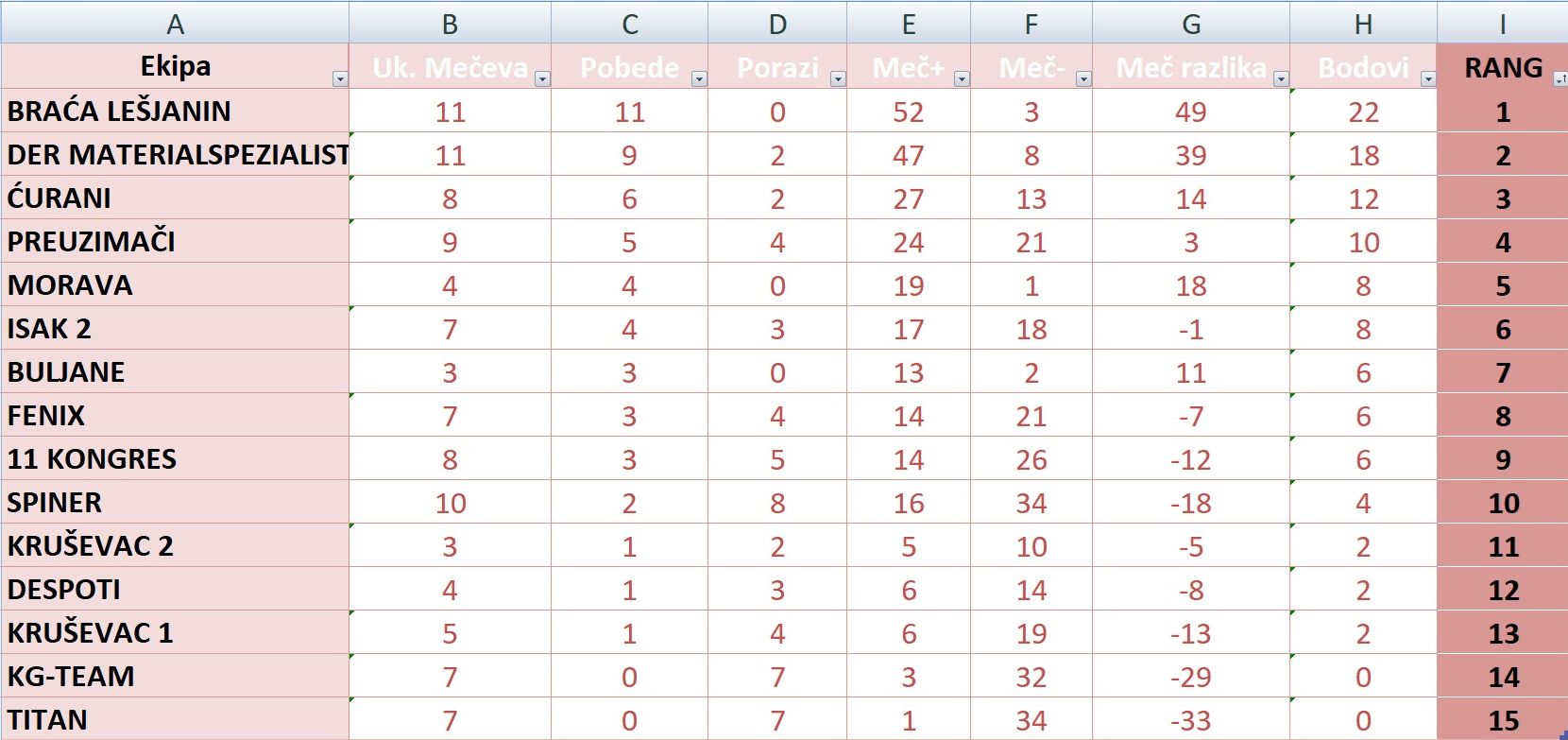Select column A header letter
1568x740 pixels.
point(175,21)
